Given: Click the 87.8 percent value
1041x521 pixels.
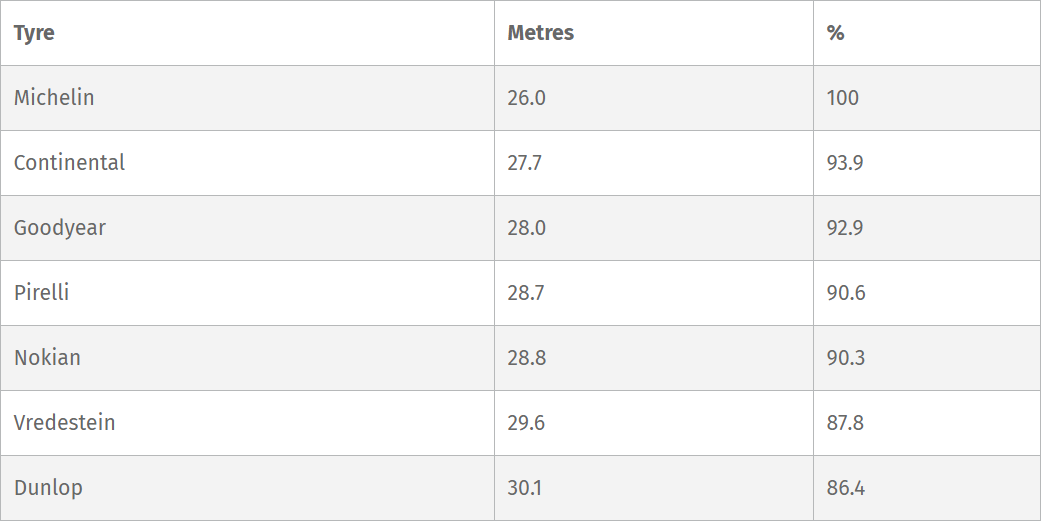Looking at the screenshot, I should point(845,423).
